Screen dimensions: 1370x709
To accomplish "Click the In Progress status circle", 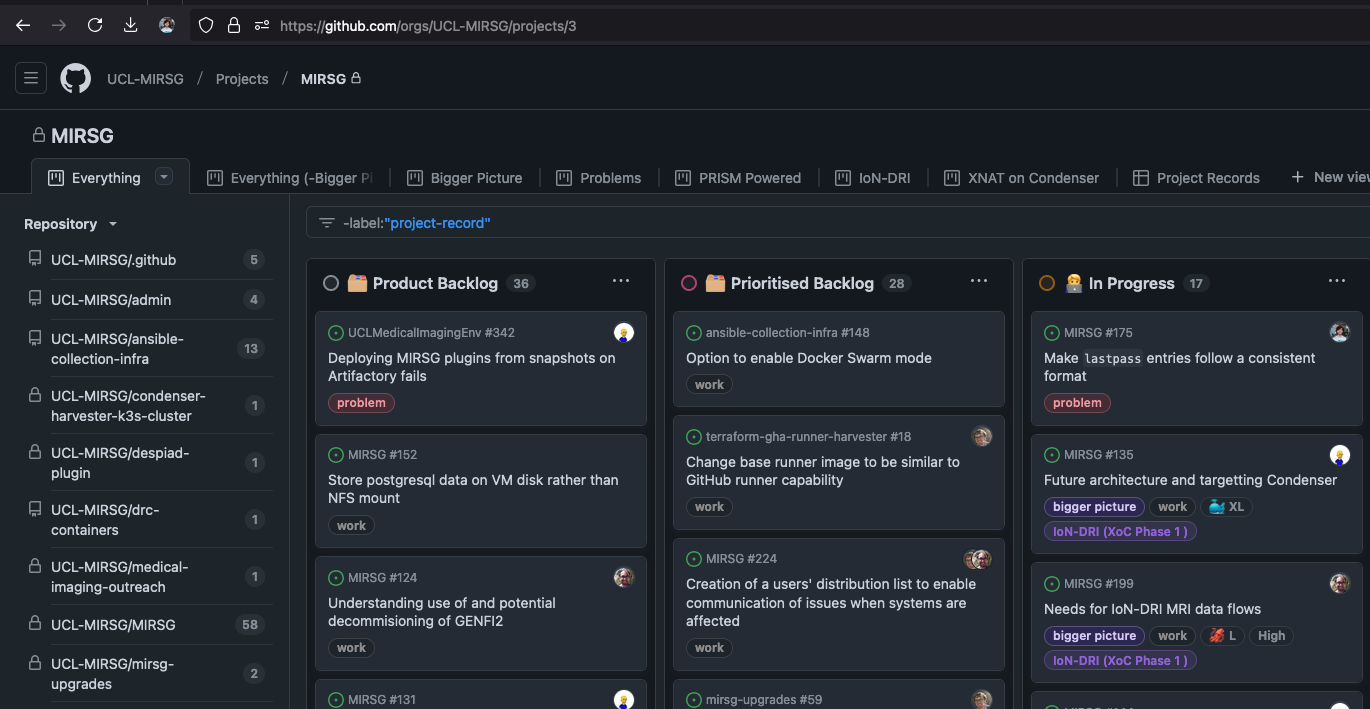I will click(1047, 283).
